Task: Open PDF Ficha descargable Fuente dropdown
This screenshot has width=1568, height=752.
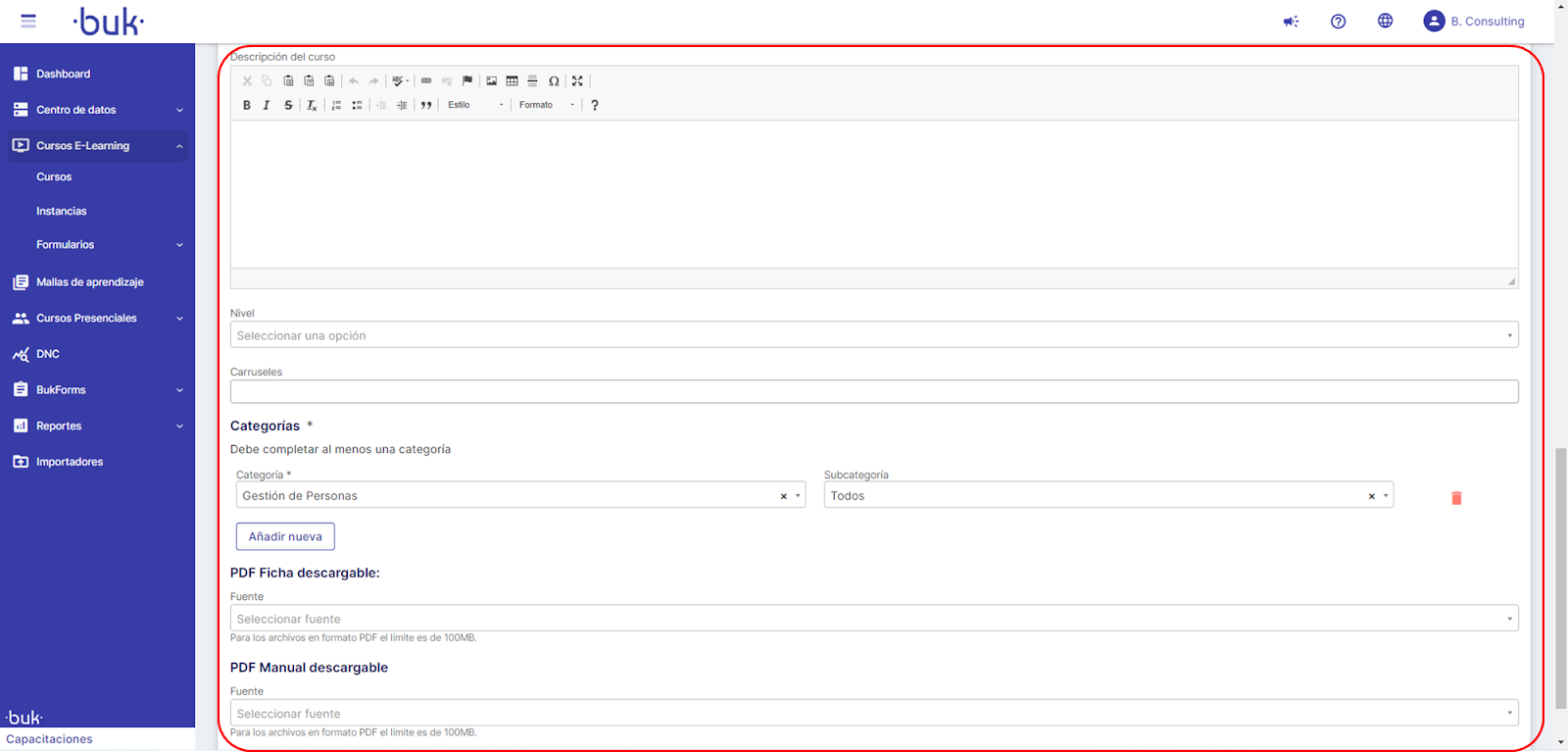Action: coord(874,619)
